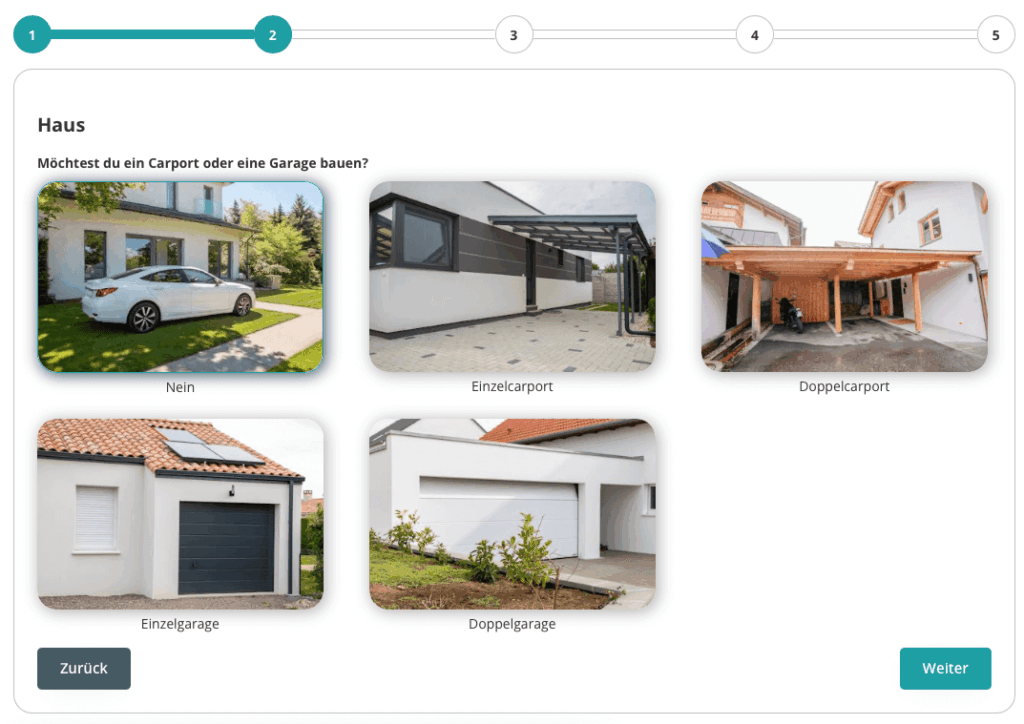Image resolution: width=1024 pixels, height=724 pixels.
Task: Click filled progress bar between steps 1 and 2
Action: coord(152,35)
